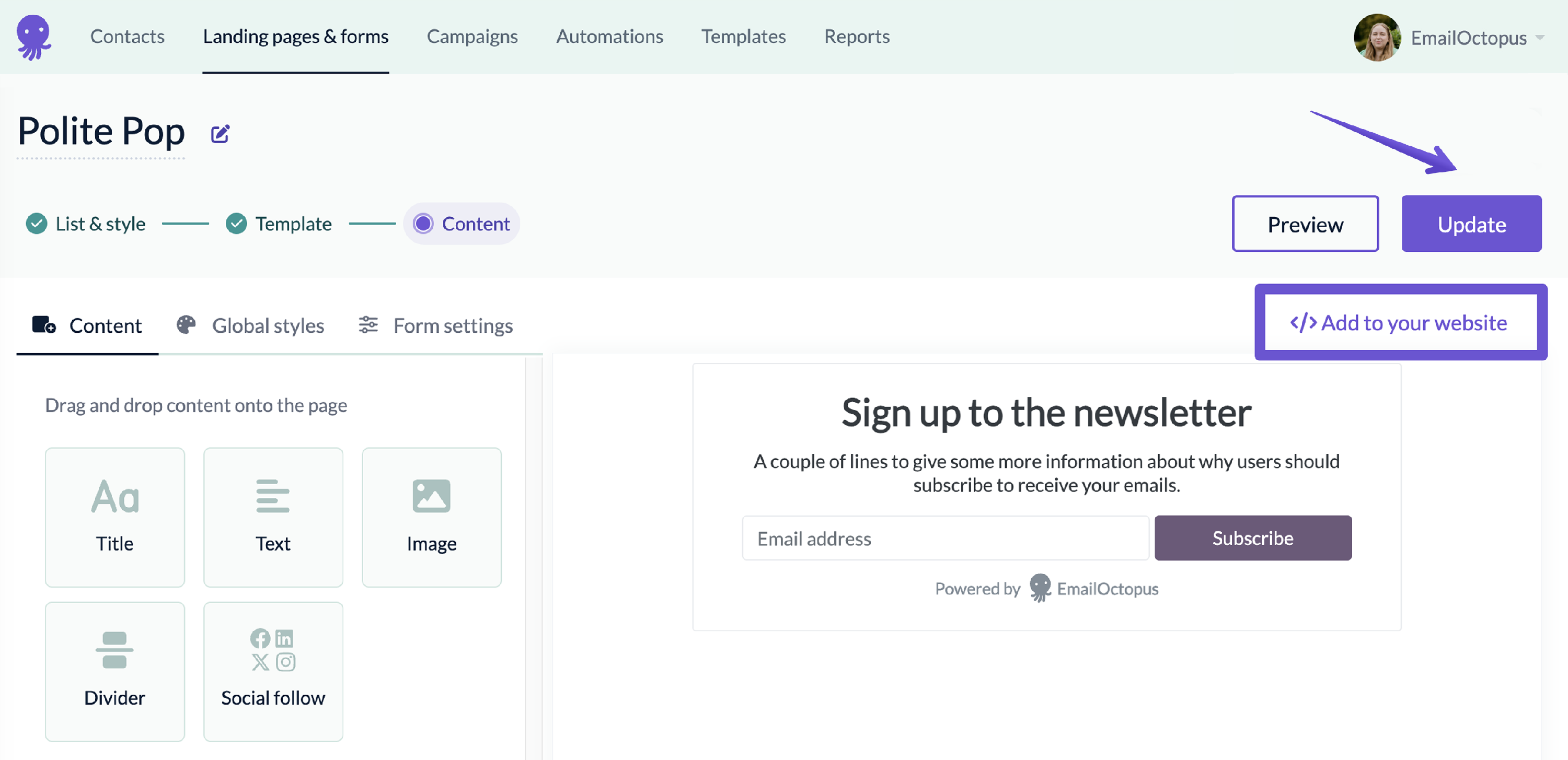
Task: Open the Templates menu item
Action: pos(743,37)
